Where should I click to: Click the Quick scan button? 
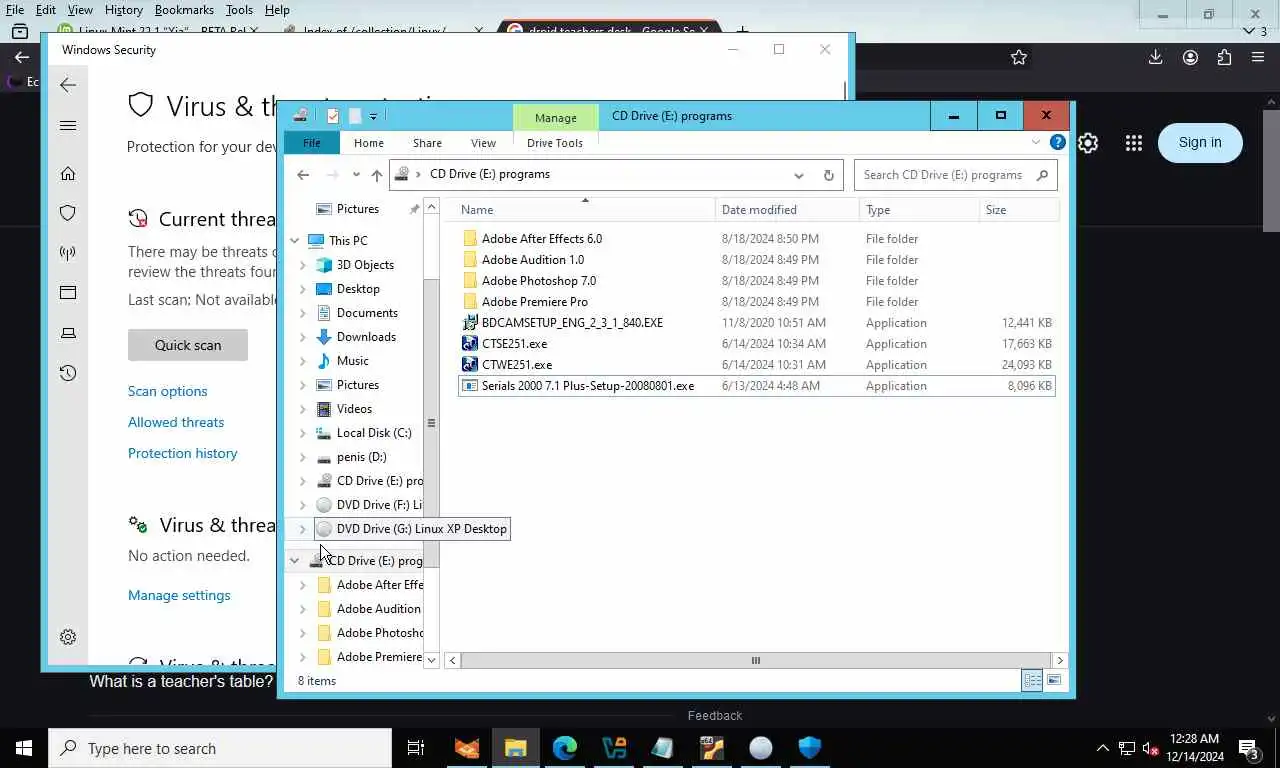click(188, 345)
